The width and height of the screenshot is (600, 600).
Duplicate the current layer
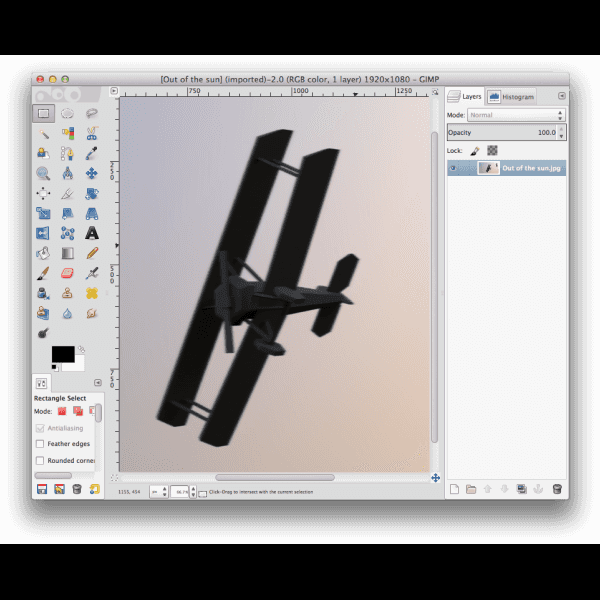pyautogui.click(x=522, y=489)
